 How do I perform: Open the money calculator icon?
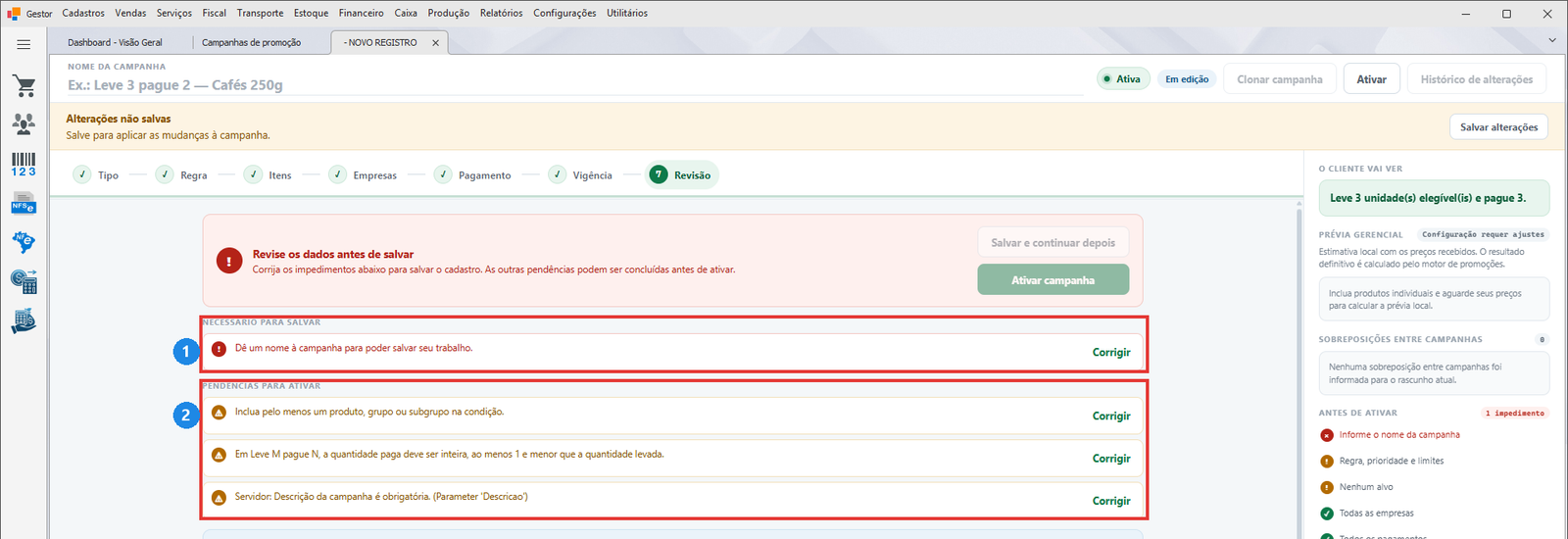pos(24,282)
